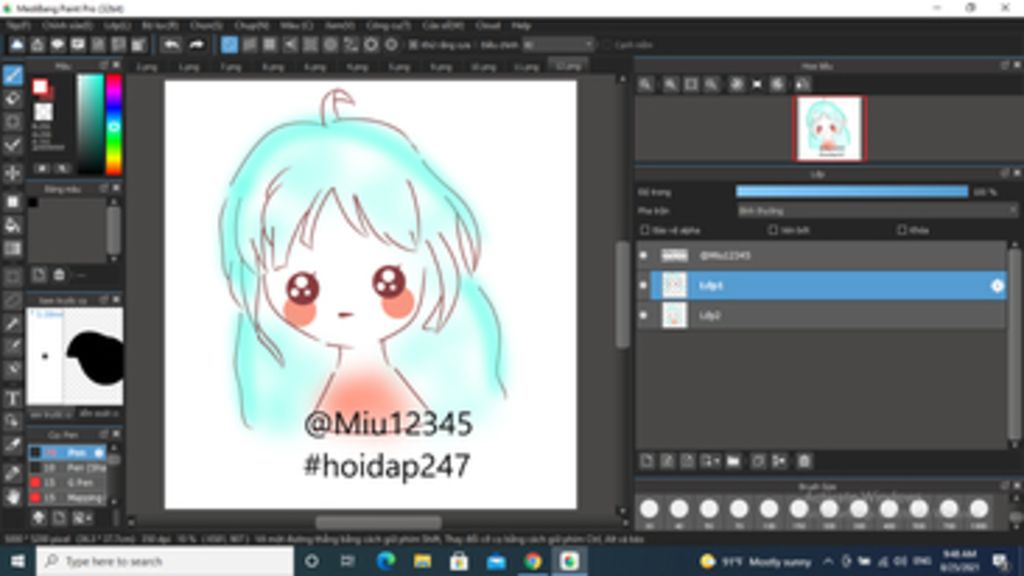Select the Brush tool in left toolbar
This screenshot has width=1024, height=576.
coord(12,75)
